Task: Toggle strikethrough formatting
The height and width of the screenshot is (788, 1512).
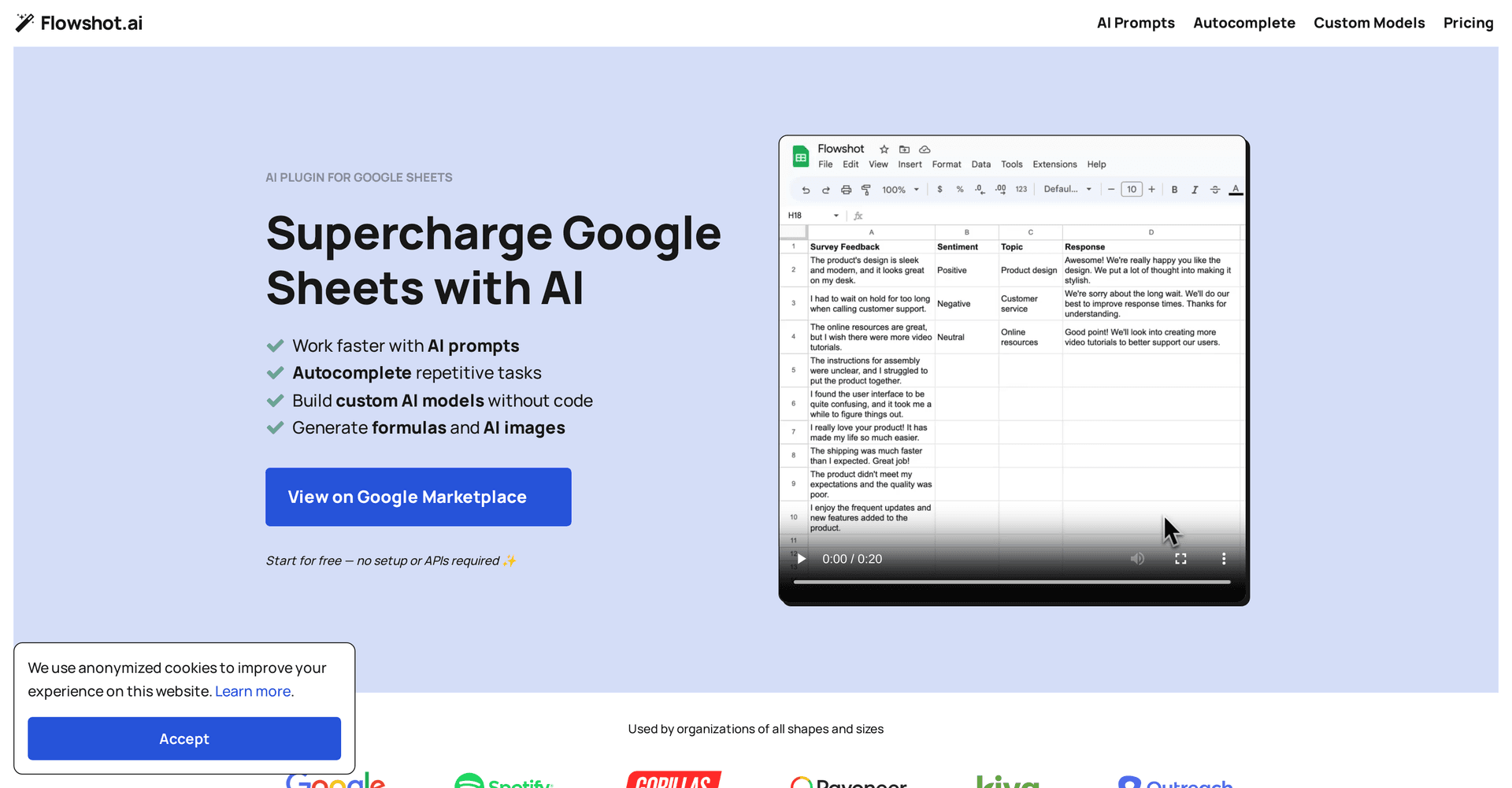Action: point(1215,190)
